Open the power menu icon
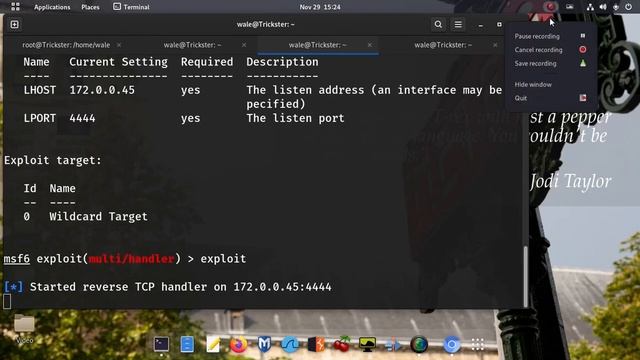 pos(628,7)
